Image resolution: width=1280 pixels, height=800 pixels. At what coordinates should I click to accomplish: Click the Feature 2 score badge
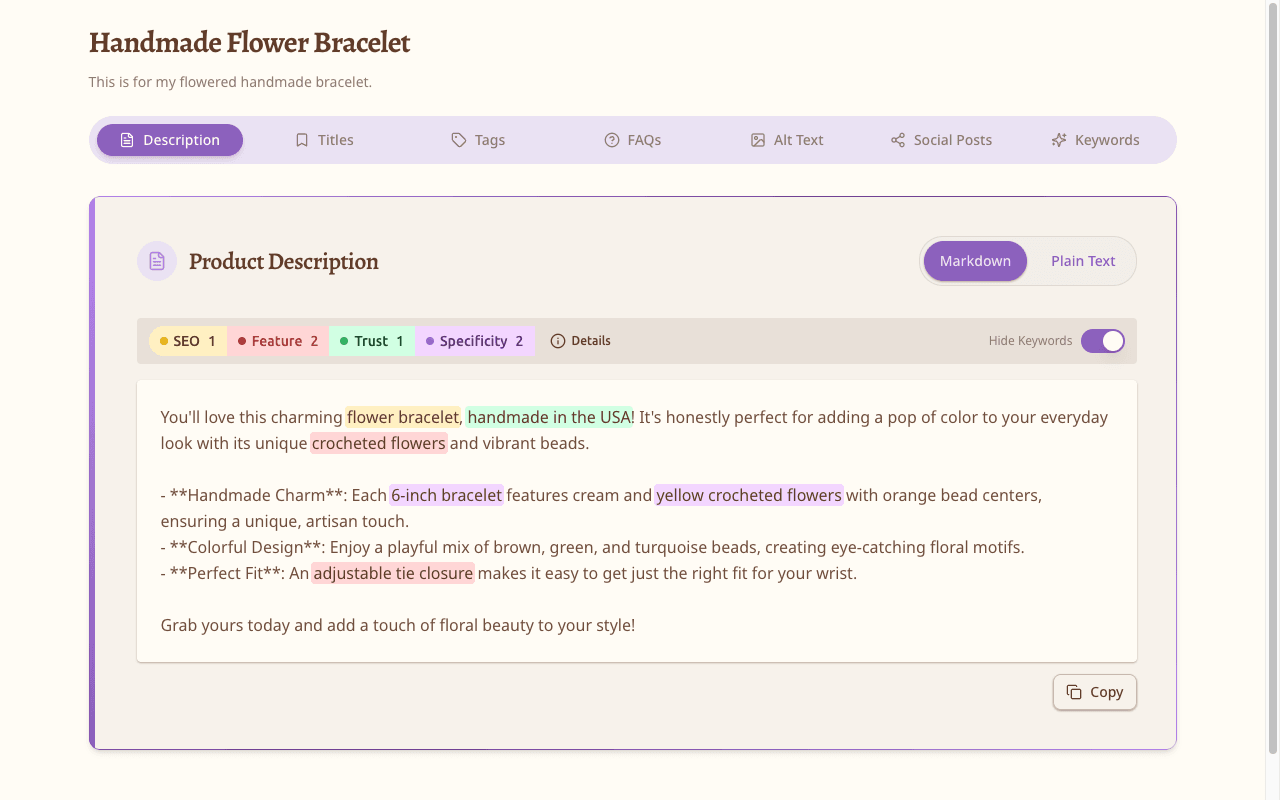[x=278, y=341]
